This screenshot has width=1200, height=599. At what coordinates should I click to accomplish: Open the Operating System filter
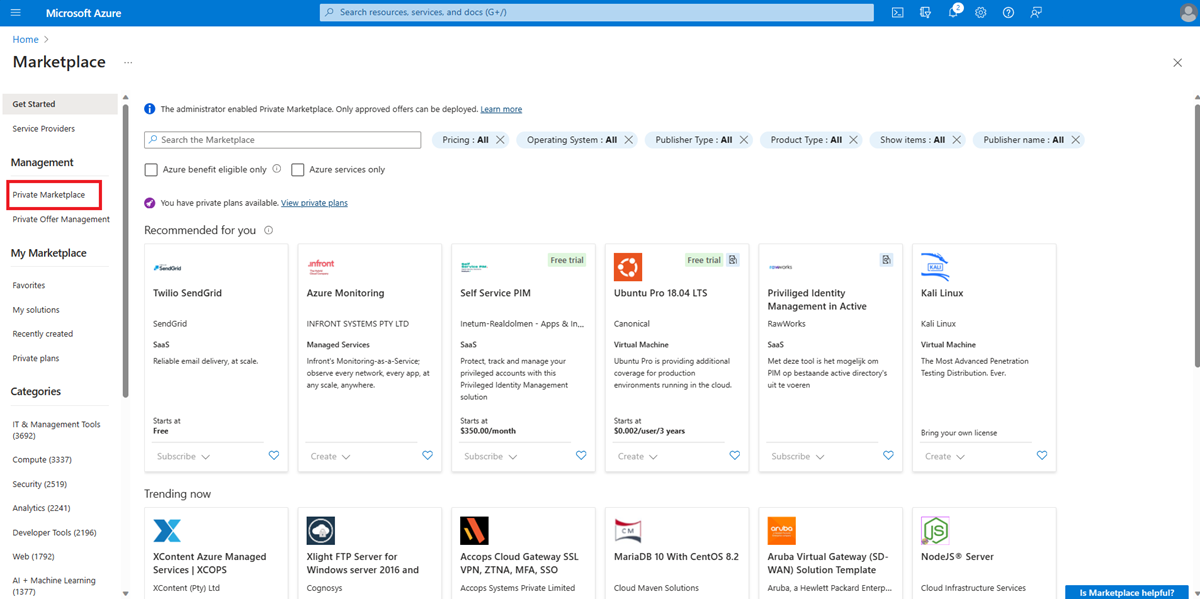(571, 140)
